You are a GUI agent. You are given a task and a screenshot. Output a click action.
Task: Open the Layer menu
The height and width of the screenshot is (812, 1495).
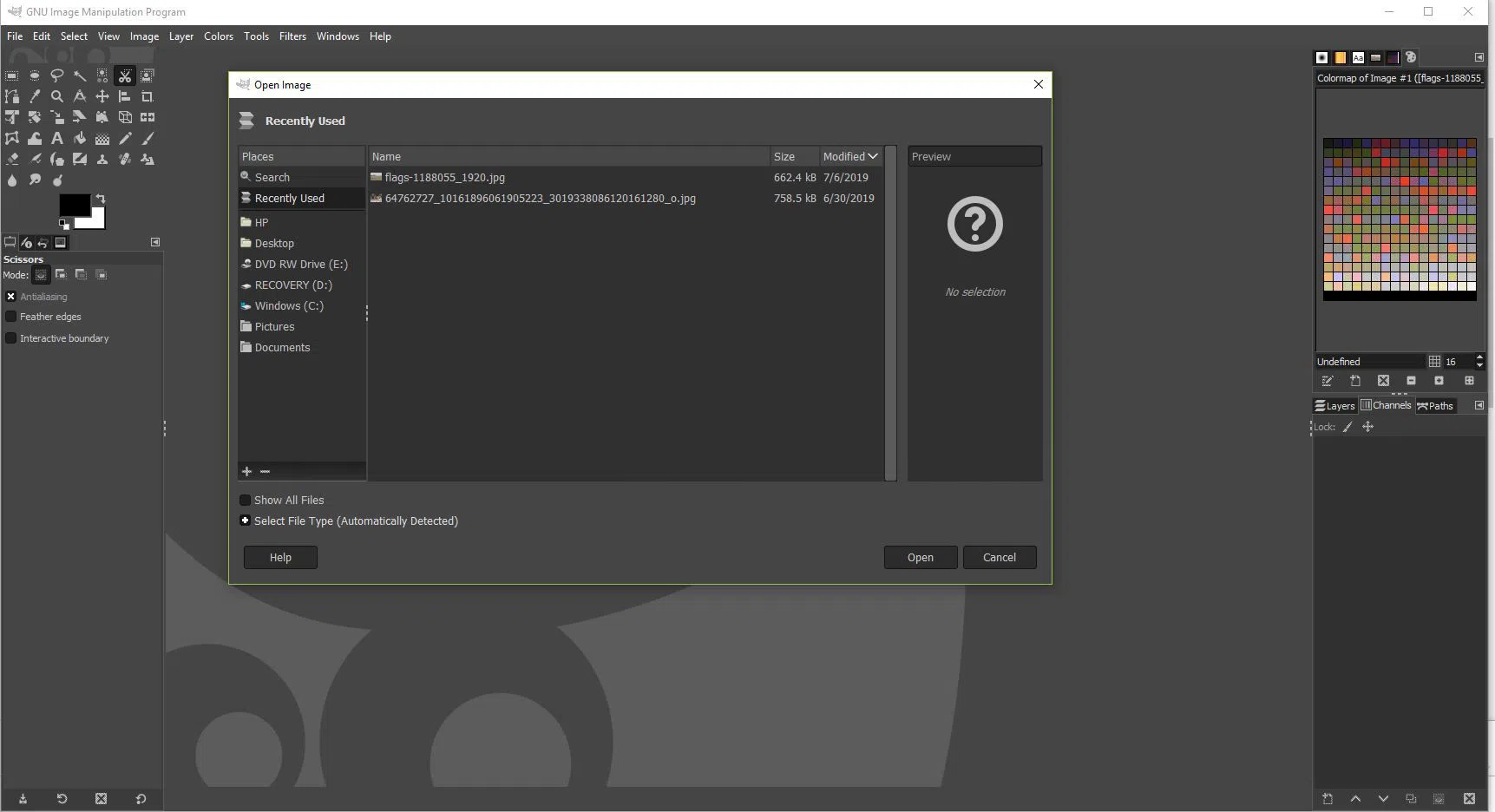click(x=181, y=36)
